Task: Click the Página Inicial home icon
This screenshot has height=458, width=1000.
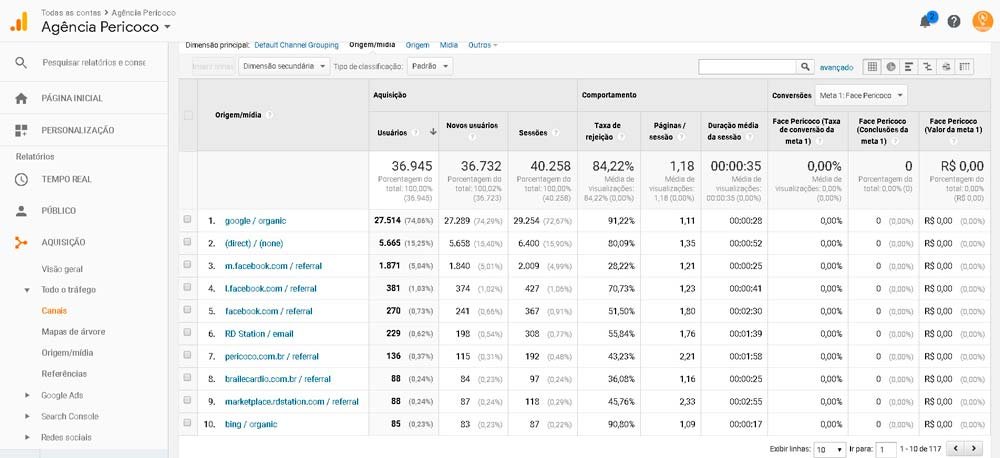Action: coord(21,98)
